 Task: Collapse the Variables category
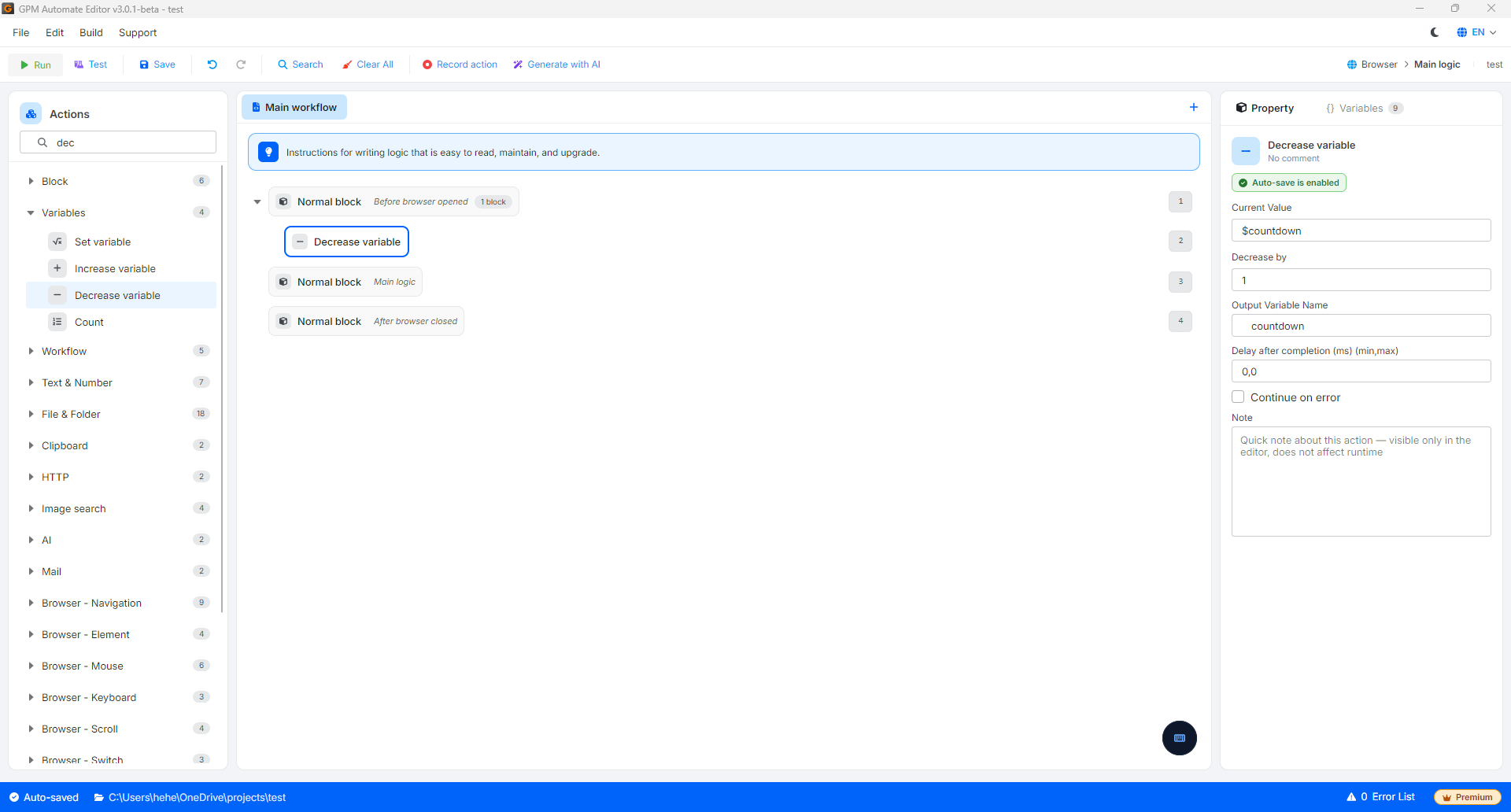31,212
